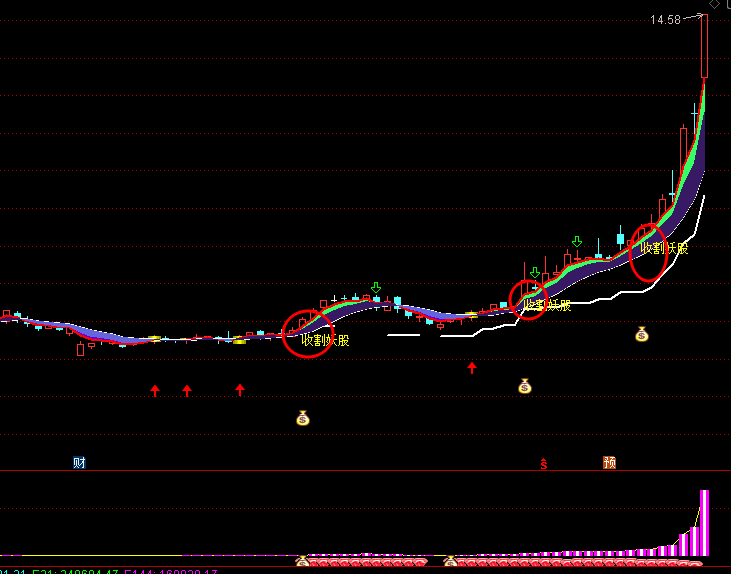Click the F144 indicator value text

(171, 572)
